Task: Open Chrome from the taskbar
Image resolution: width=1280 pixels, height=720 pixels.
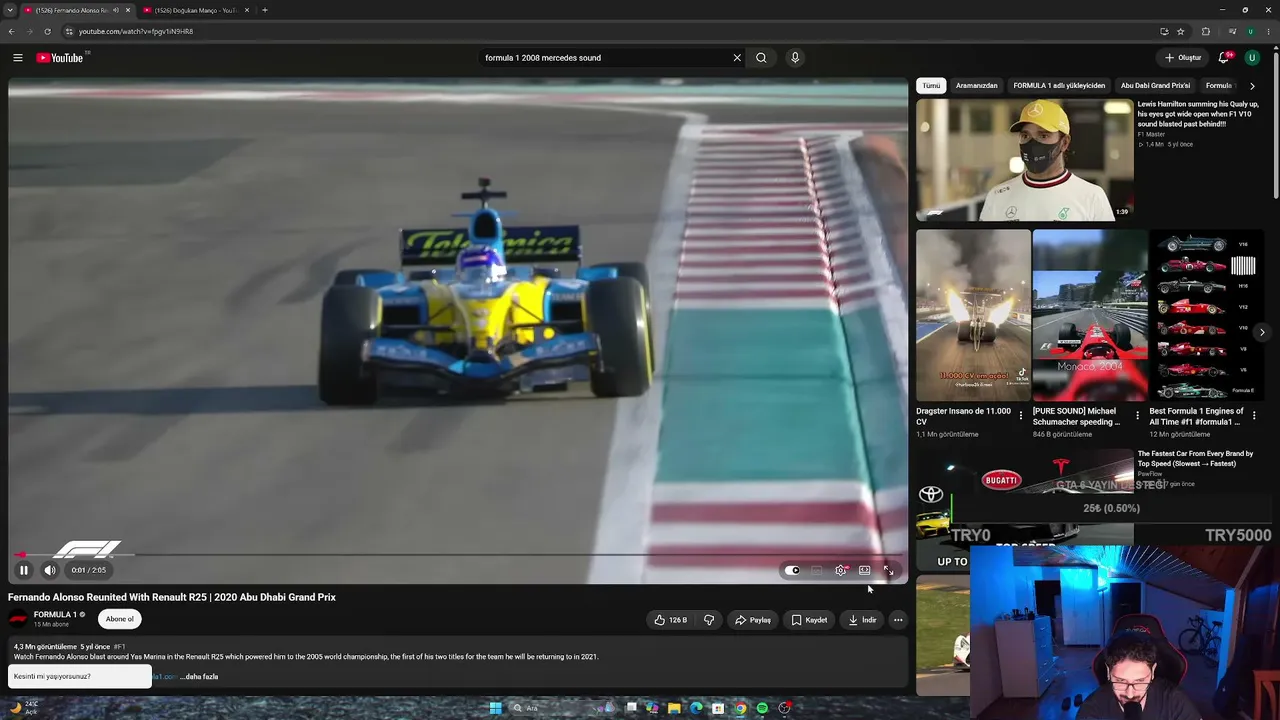Action: [x=740, y=708]
